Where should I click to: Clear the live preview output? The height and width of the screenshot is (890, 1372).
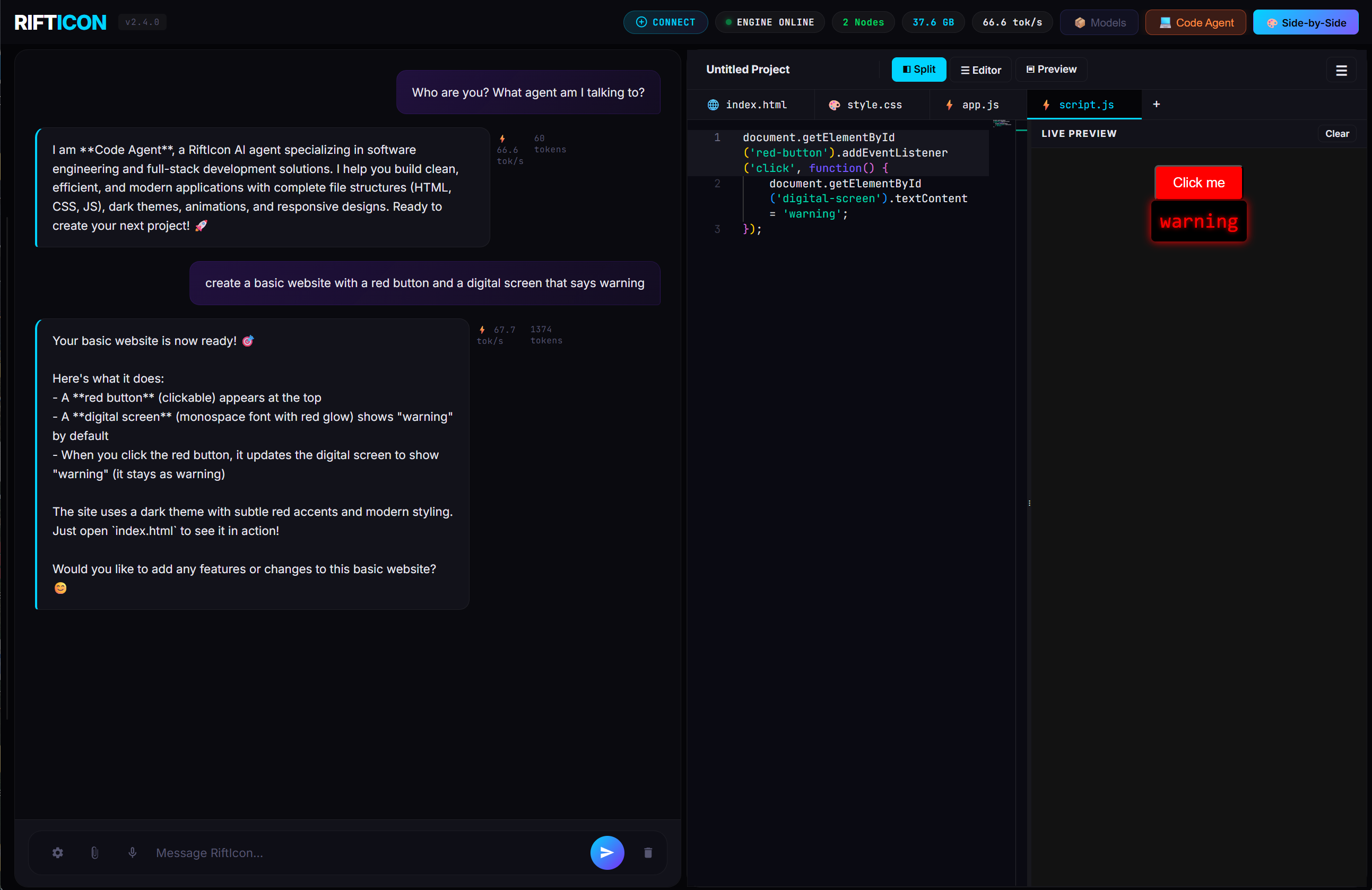tap(1338, 133)
